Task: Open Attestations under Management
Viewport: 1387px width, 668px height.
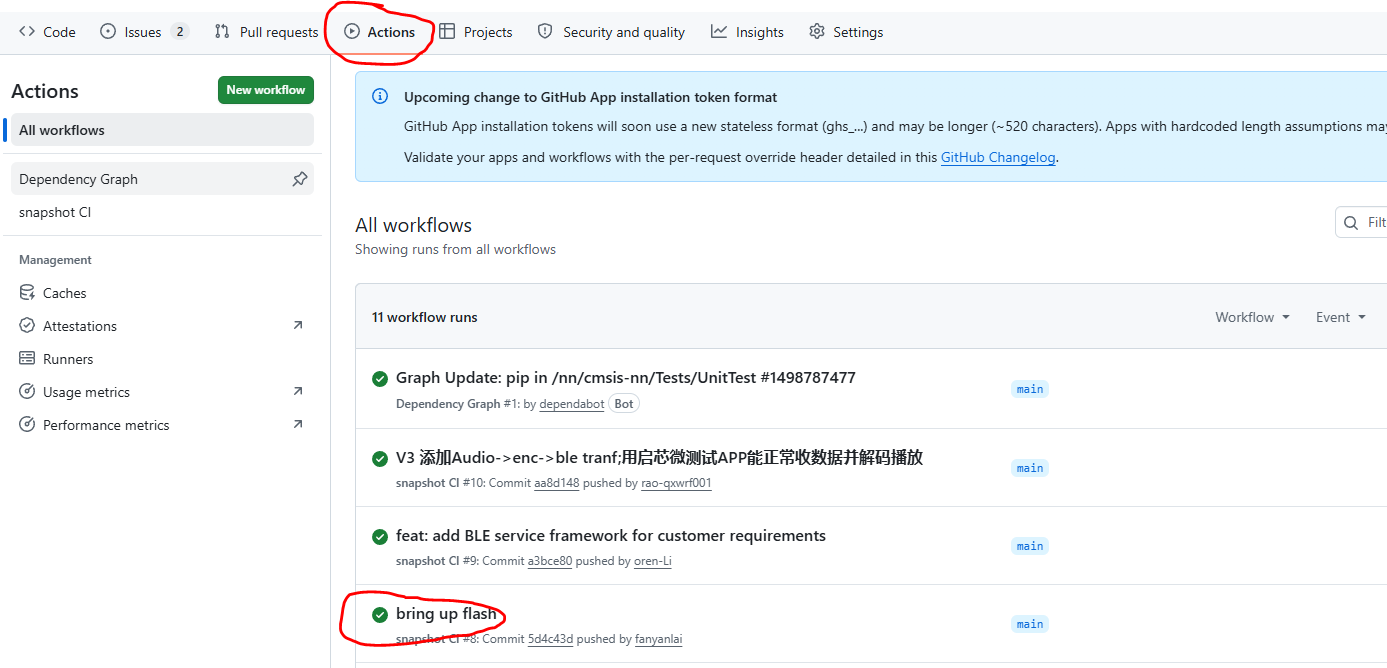Action: pos(162,326)
